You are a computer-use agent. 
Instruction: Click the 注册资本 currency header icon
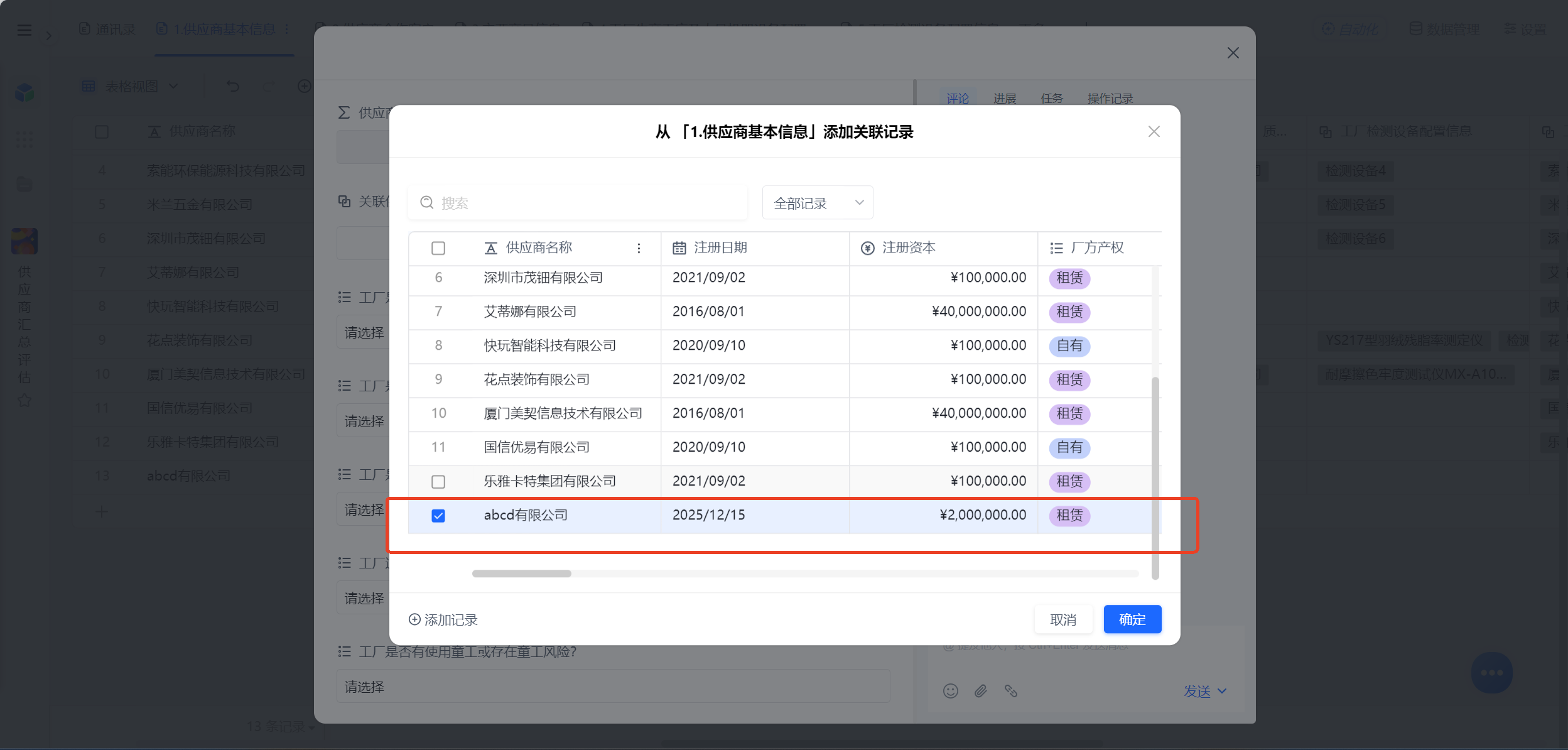[868, 248]
